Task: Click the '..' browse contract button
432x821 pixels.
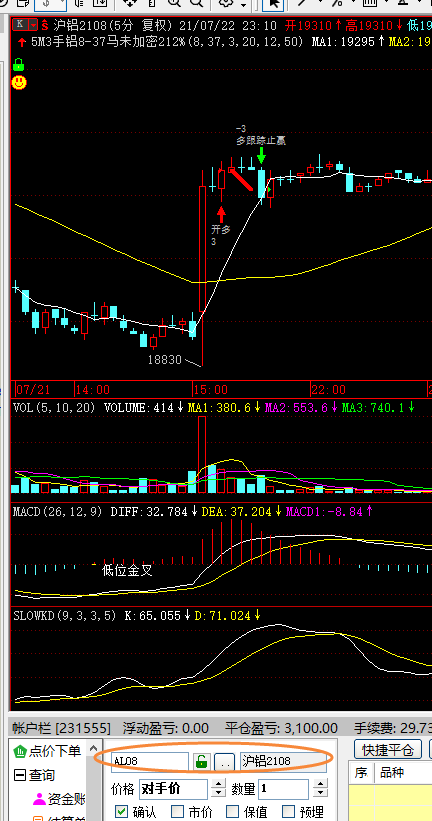Action: pos(225,762)
